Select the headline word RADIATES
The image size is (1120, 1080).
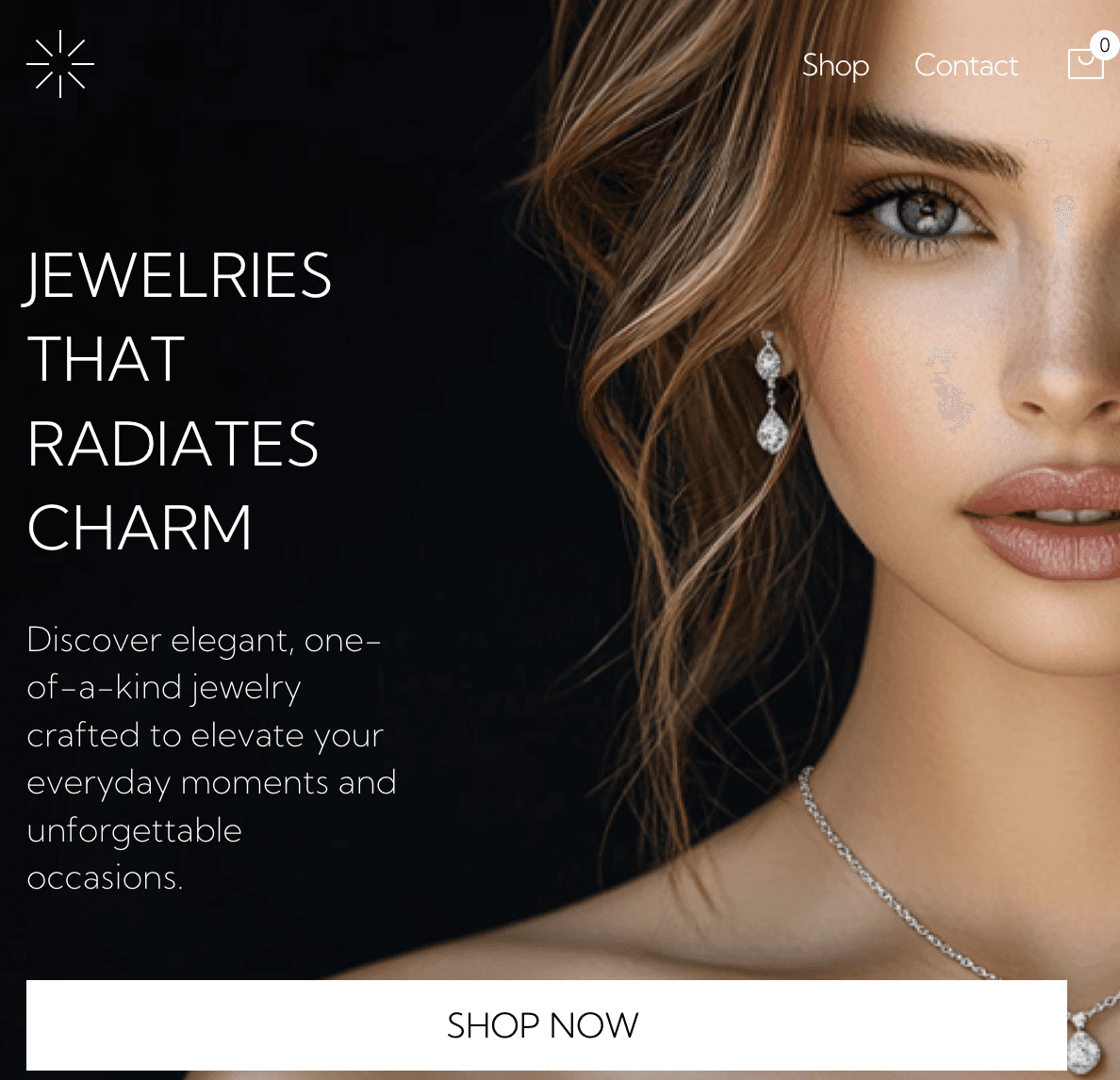coord(173,443)
